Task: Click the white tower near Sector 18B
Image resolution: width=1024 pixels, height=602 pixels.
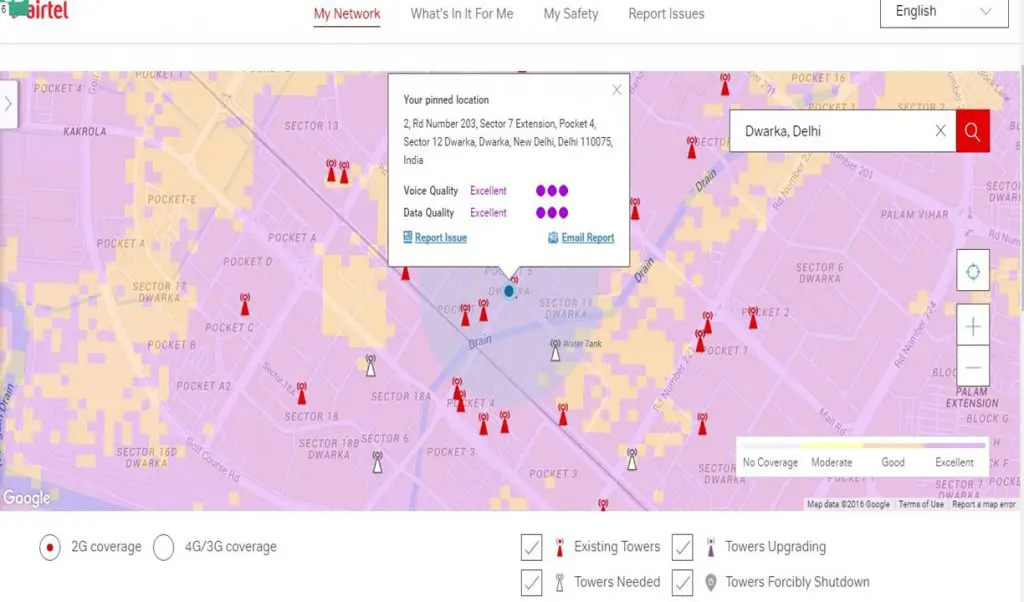Action: tap(377, 462)
